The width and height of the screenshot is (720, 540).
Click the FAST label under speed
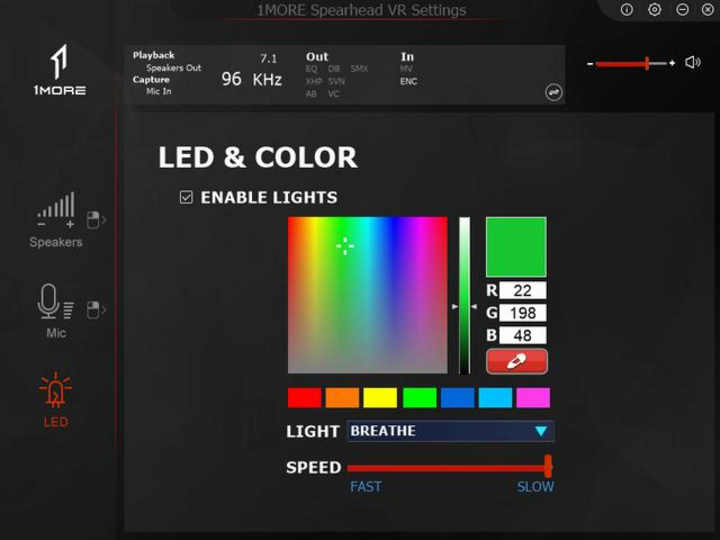[366, 487]
